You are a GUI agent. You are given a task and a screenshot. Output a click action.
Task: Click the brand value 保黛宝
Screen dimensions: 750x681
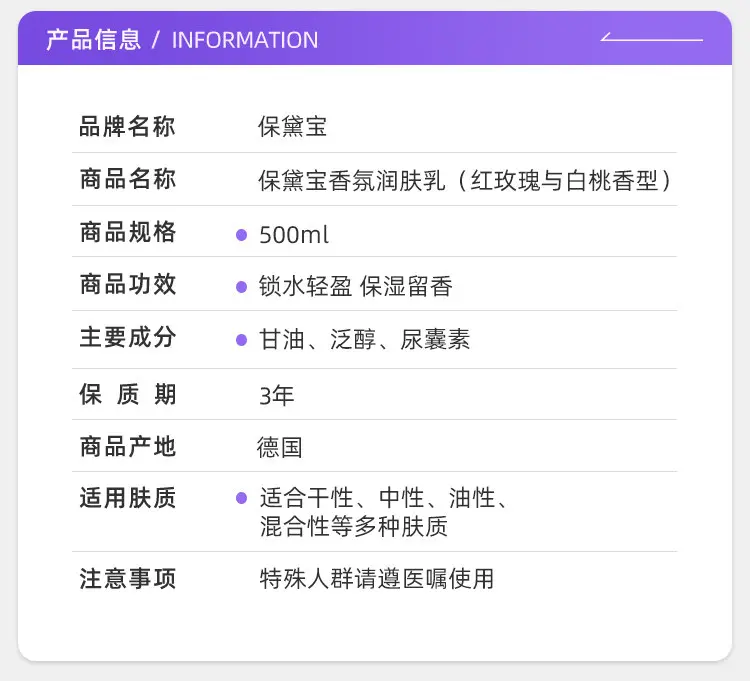[292, 127]
